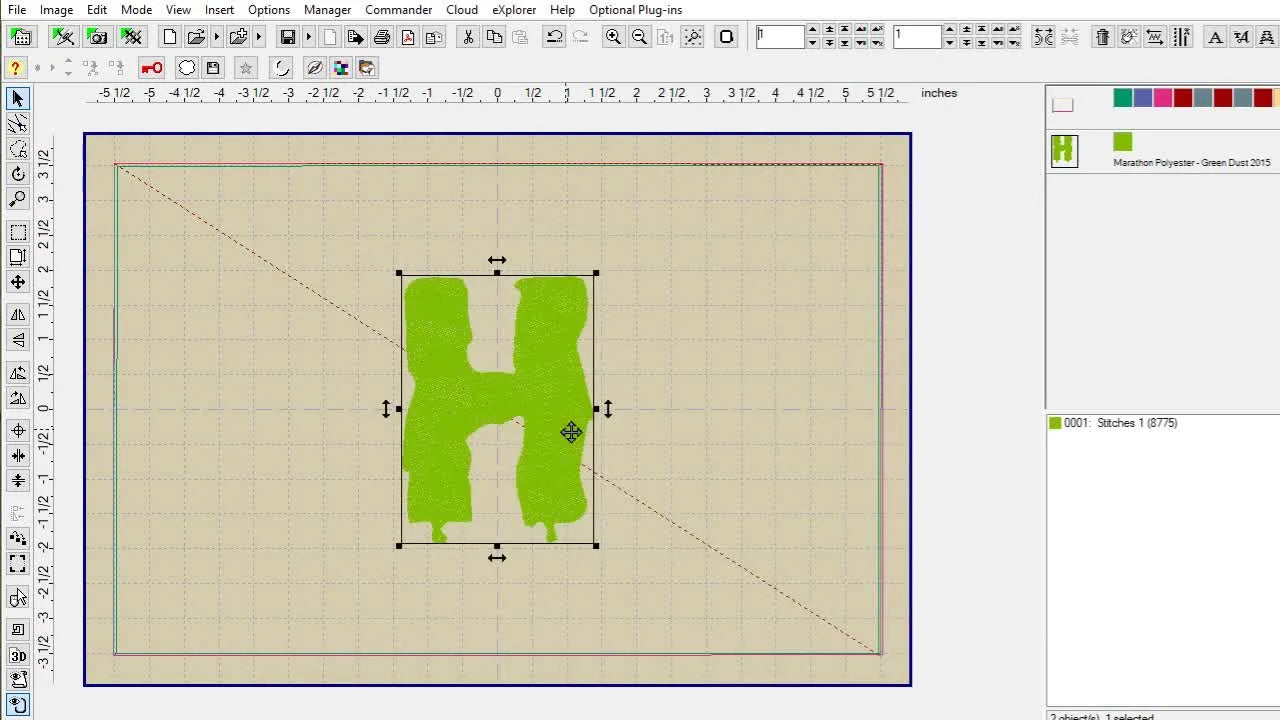Click the colorful pixel mosaic icon
The image size is (1280, 720).
[341, 68]
